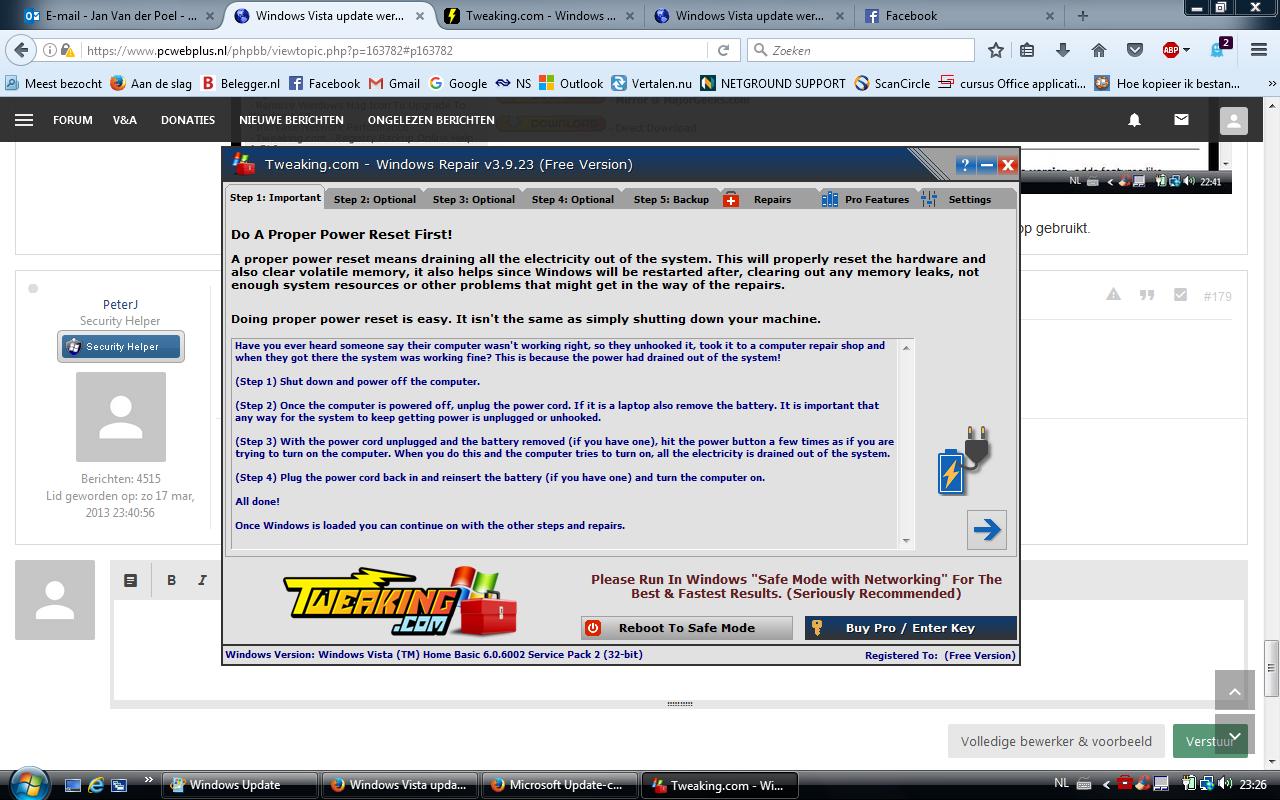This screenshot has width=1280, height=800.
Task: Open the forum user profile avatar icon
Action: [1233, 121]
